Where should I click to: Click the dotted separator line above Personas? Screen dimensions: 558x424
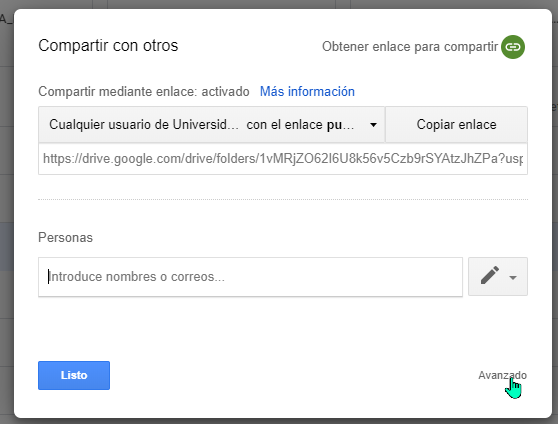point(283,199)
